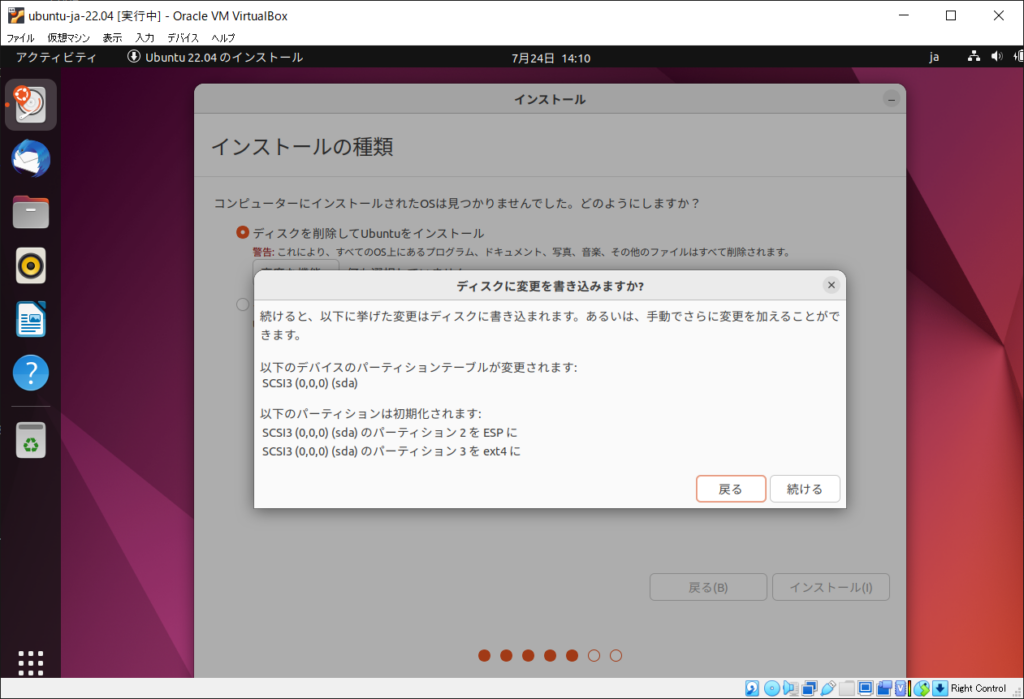Click the 'Right Control' host key label
Image resolution: width=1024 pixels, height=699 pixels.
coord(978,688)
